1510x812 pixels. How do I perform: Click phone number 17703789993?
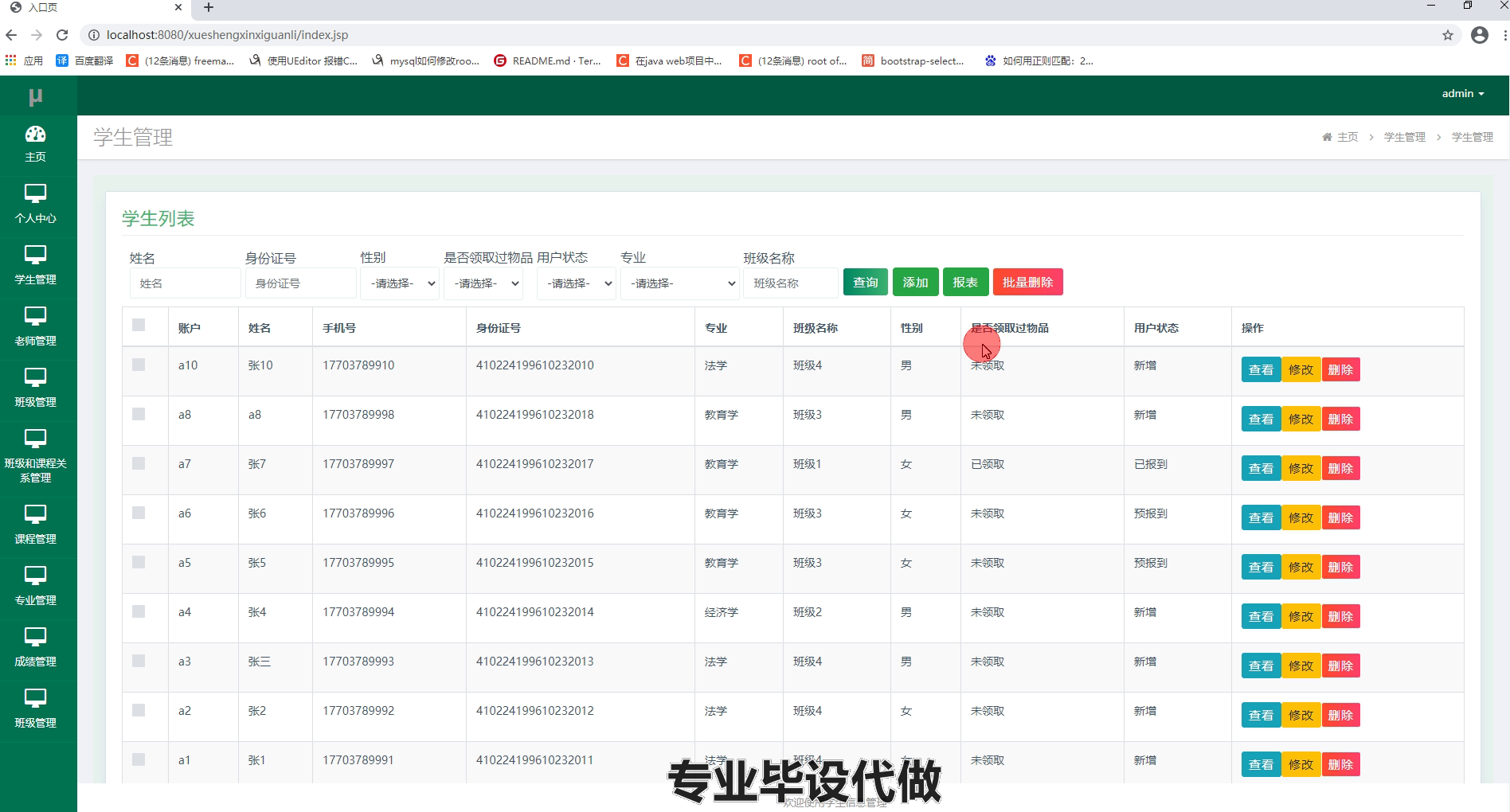click(358, 662)
